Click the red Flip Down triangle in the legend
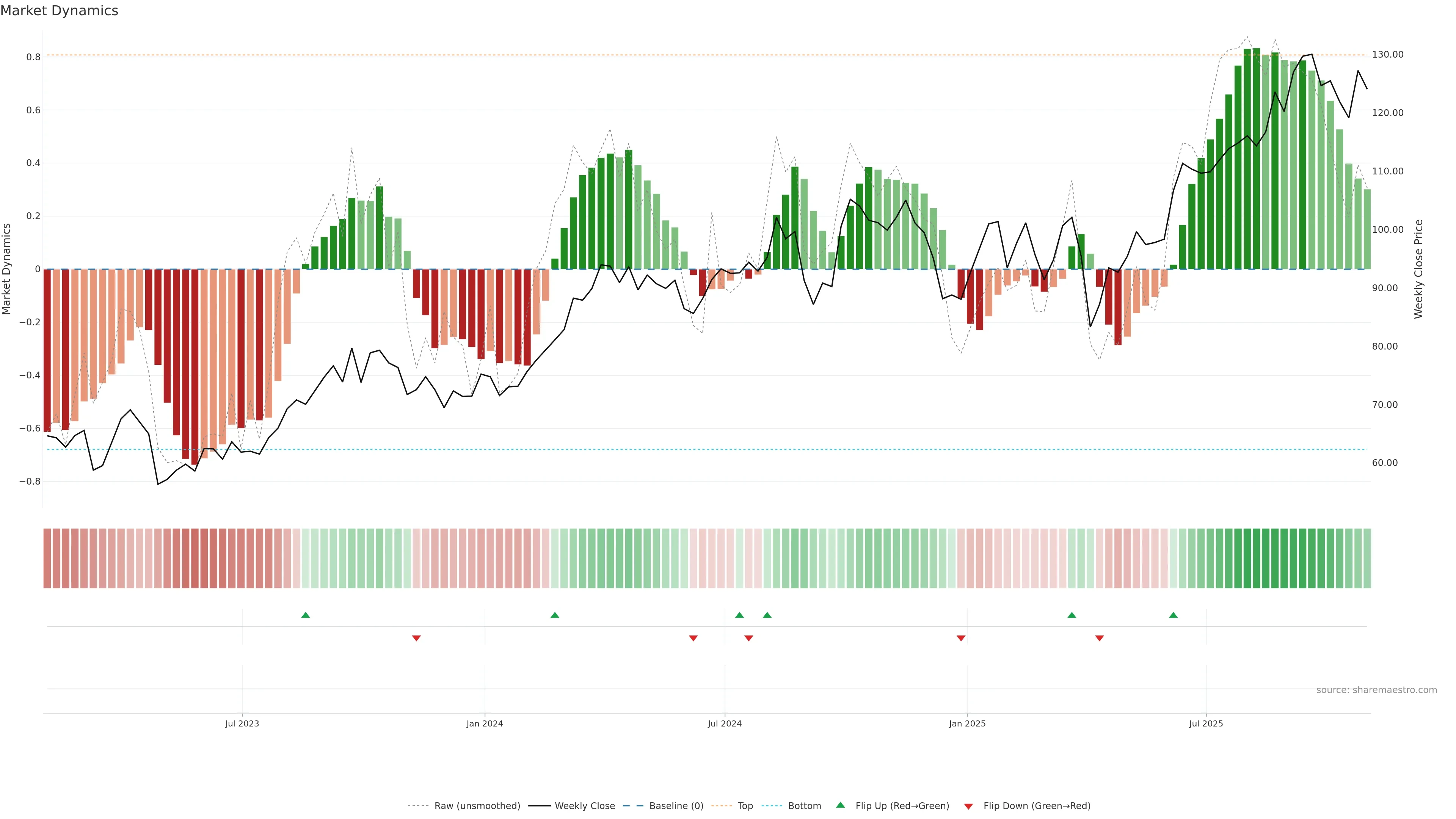The width and height of the screenshot is (1456, 819). (968, 806)
